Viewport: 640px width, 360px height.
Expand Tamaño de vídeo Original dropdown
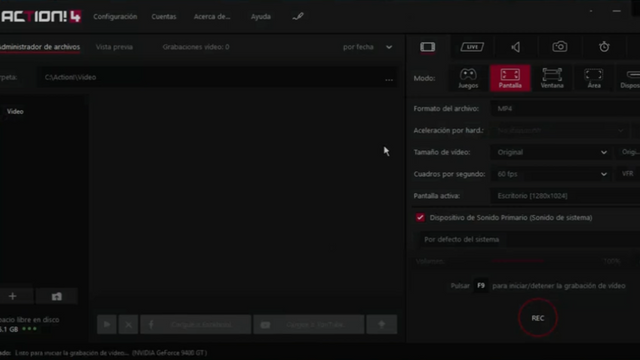tap(551, 152)
